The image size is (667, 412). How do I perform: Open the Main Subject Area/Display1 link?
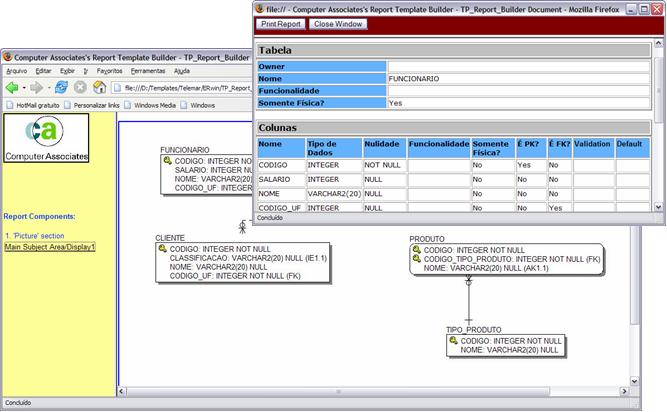tap(50, 247)
